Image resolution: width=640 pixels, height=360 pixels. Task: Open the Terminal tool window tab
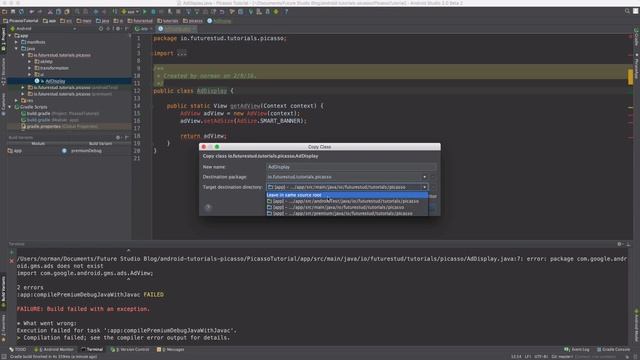pos(92,349)
